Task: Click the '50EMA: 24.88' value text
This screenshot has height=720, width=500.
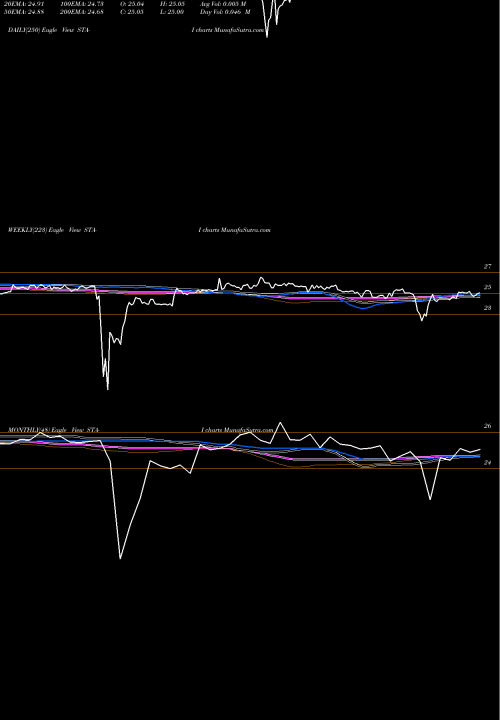Action: [x=24, y=12]
